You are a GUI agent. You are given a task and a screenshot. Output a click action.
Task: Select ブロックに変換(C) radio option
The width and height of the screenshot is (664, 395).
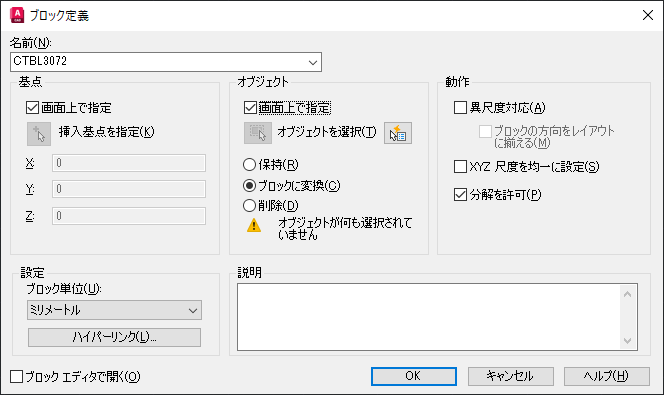point(249,185)
